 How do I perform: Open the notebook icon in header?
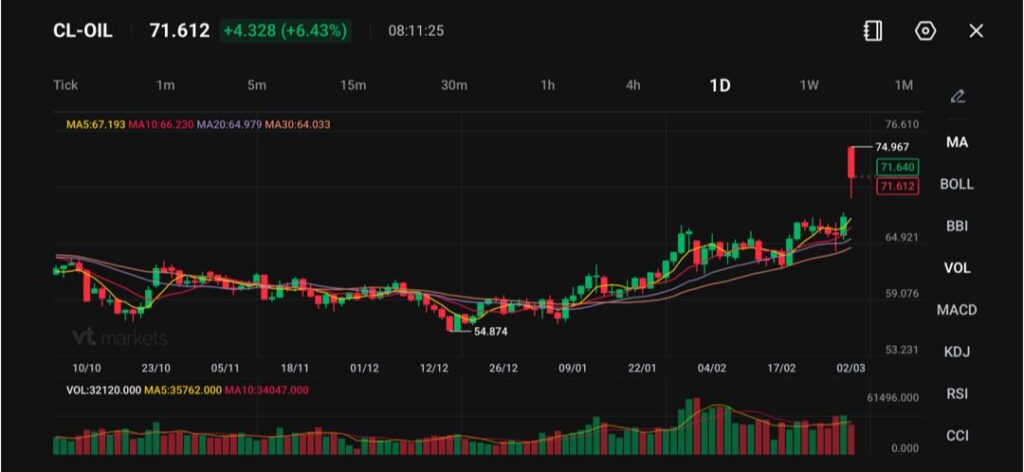pos(873,31)
